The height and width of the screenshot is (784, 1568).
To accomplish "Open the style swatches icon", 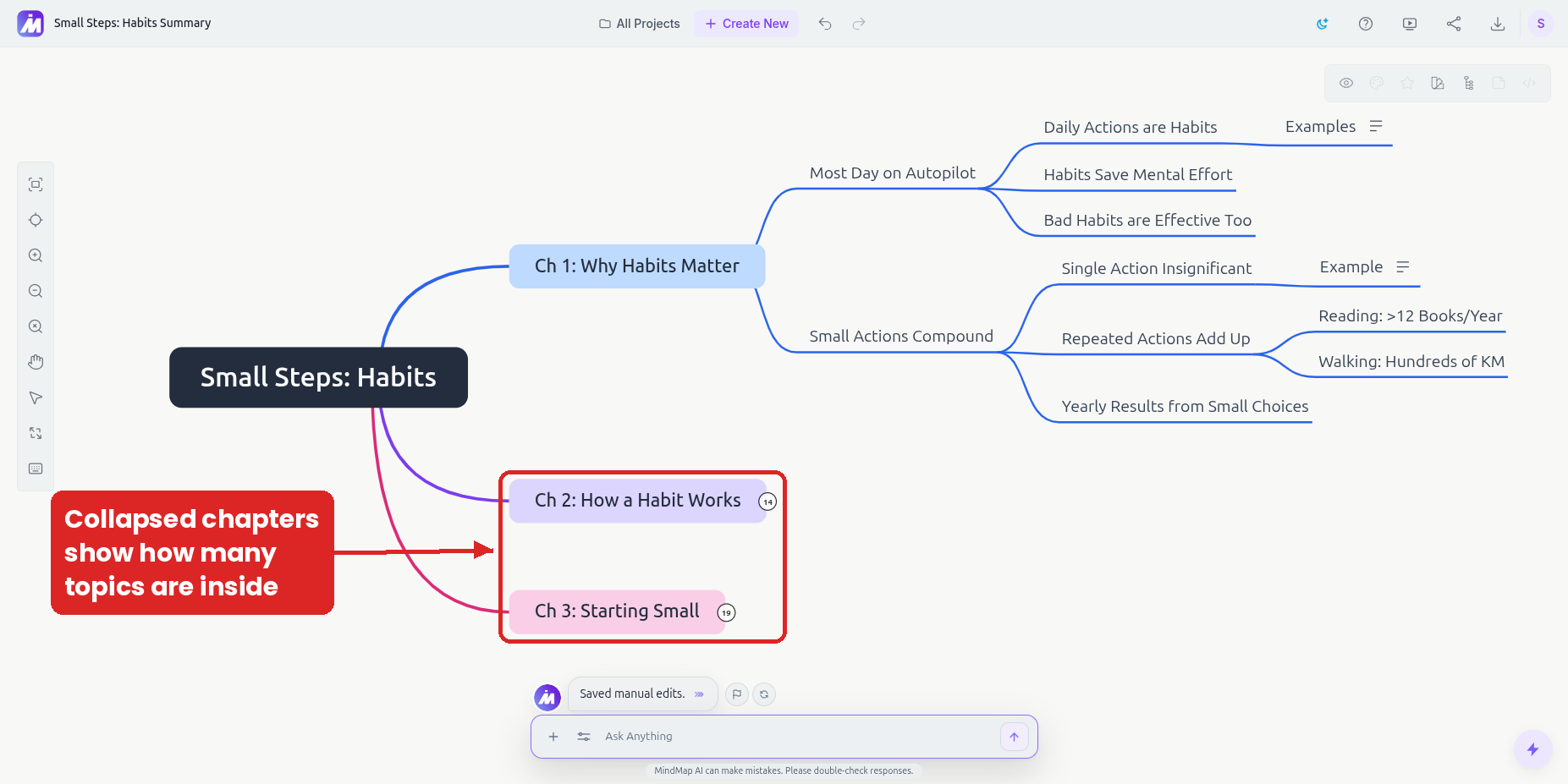I will pyautogui.click(x=1438, y=83).
